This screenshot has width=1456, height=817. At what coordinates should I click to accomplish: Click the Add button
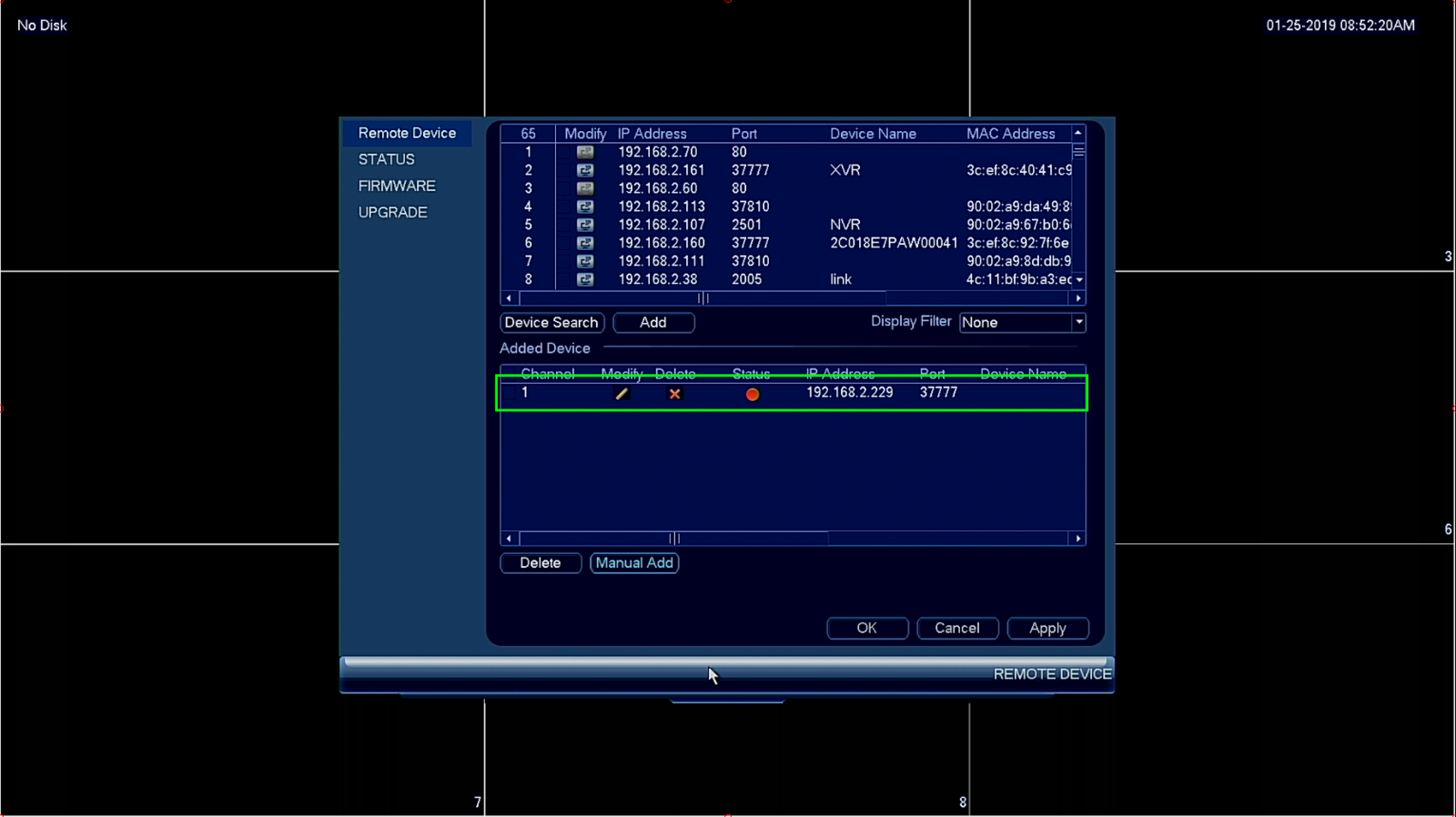coord(653,322)
